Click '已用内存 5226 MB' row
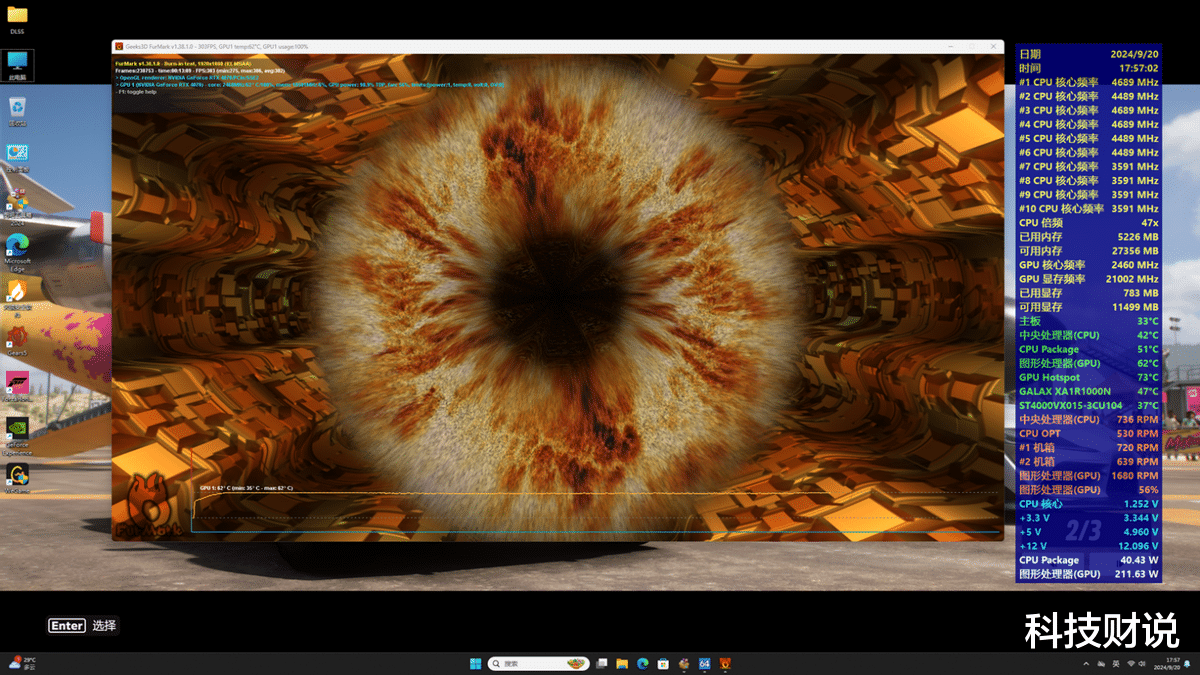Image resolution: width=1200 pixels, height=675 pixels. pyautogui.click(x=1089, y=237)
